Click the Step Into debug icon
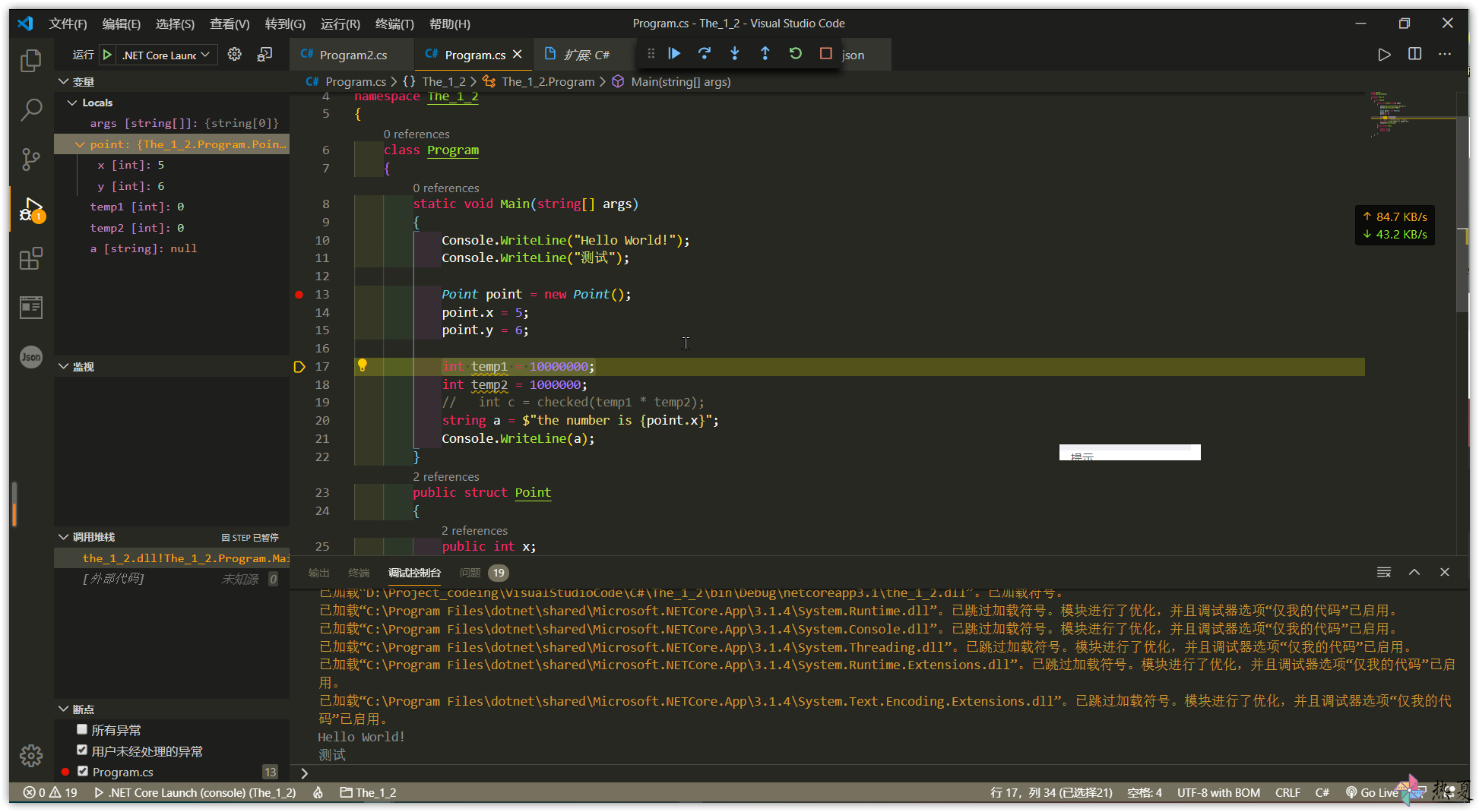This screenshot has height=812, width=1479. 735,54
